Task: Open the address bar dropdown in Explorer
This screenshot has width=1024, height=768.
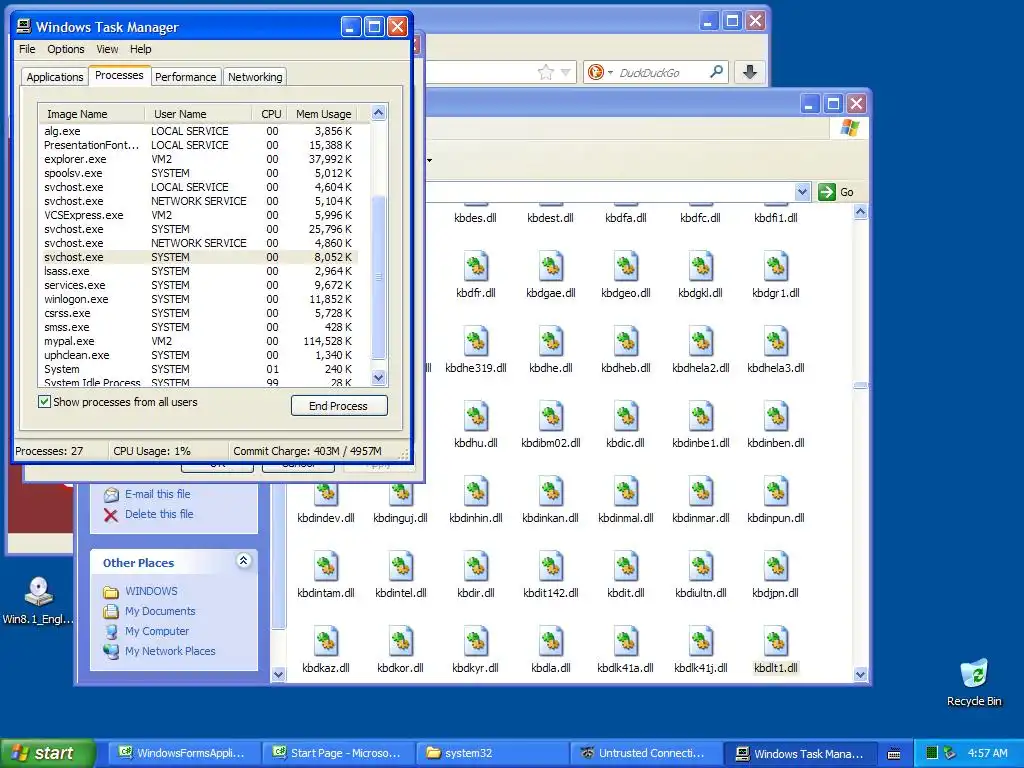Action: click(803, 192)
